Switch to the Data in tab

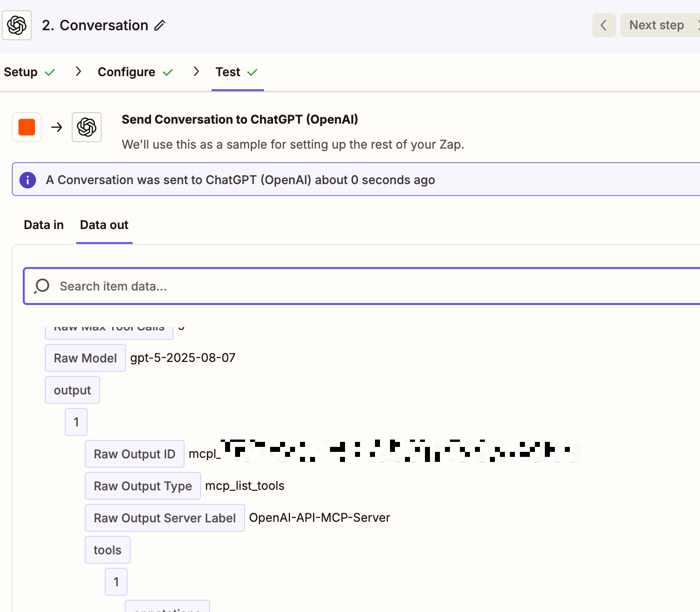point(44,225)
